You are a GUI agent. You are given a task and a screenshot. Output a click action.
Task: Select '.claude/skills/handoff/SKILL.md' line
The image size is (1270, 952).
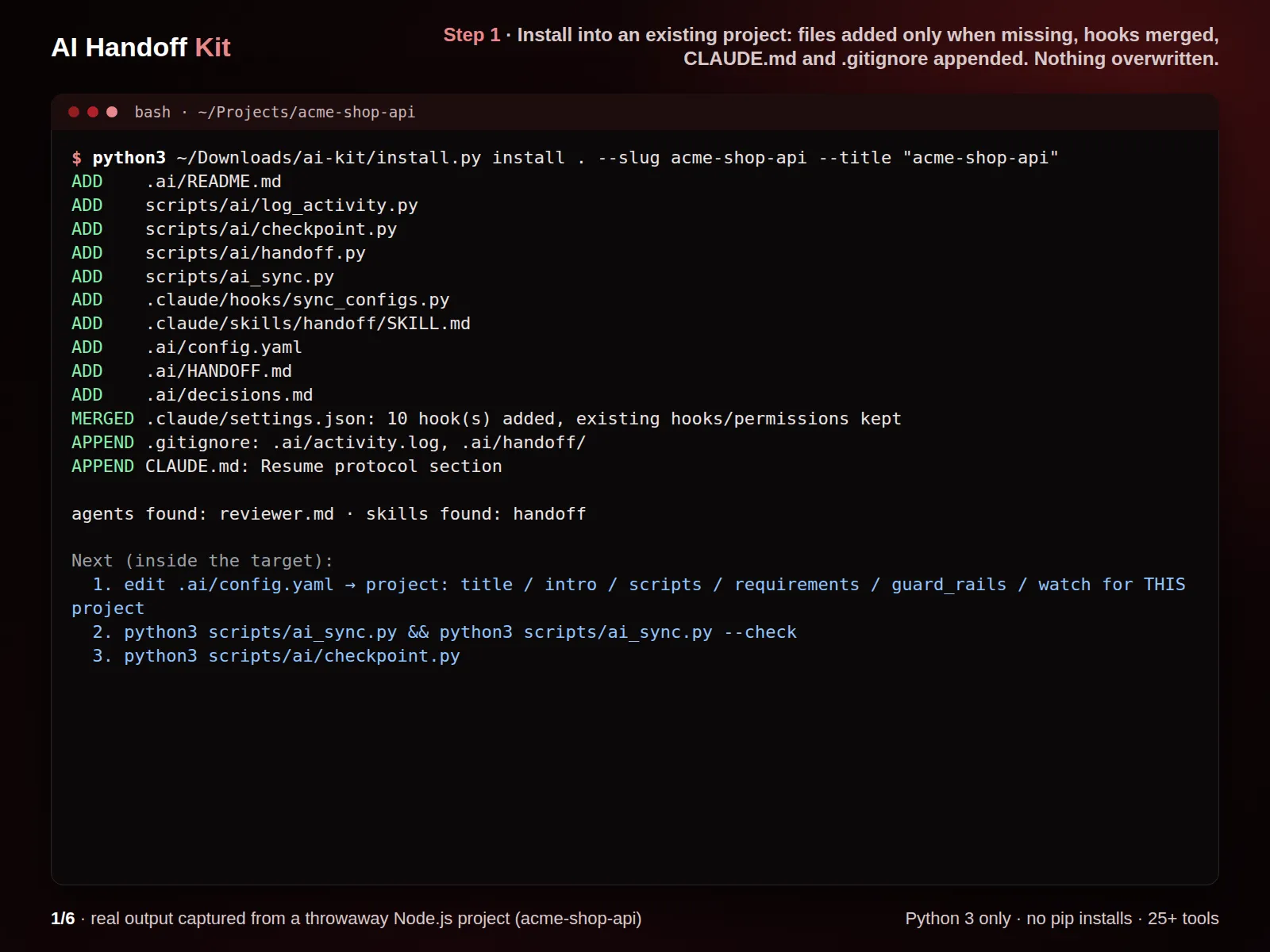pyautogui.click(x=271, y=324)
